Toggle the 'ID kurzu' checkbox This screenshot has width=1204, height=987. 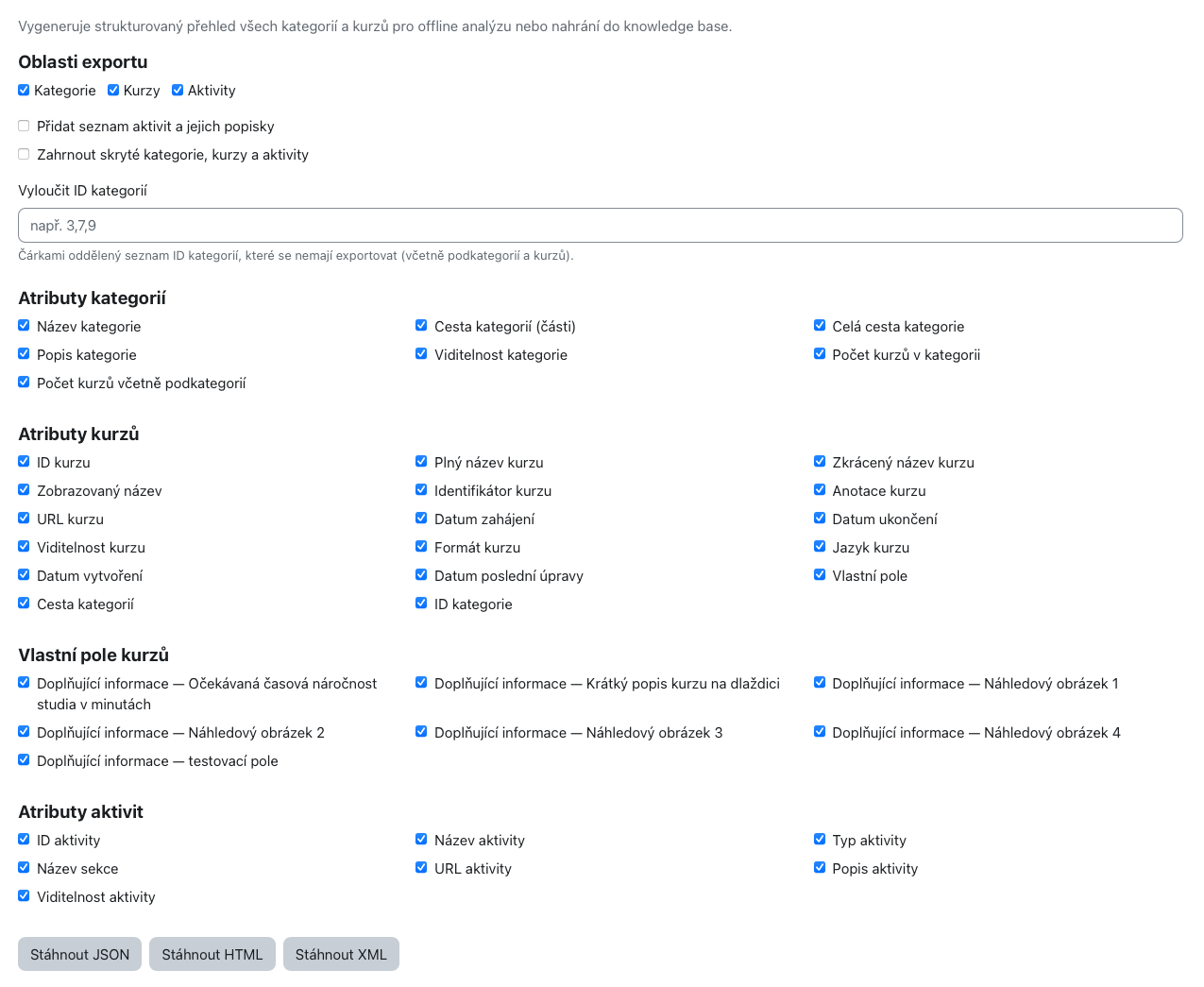point(24,462)
